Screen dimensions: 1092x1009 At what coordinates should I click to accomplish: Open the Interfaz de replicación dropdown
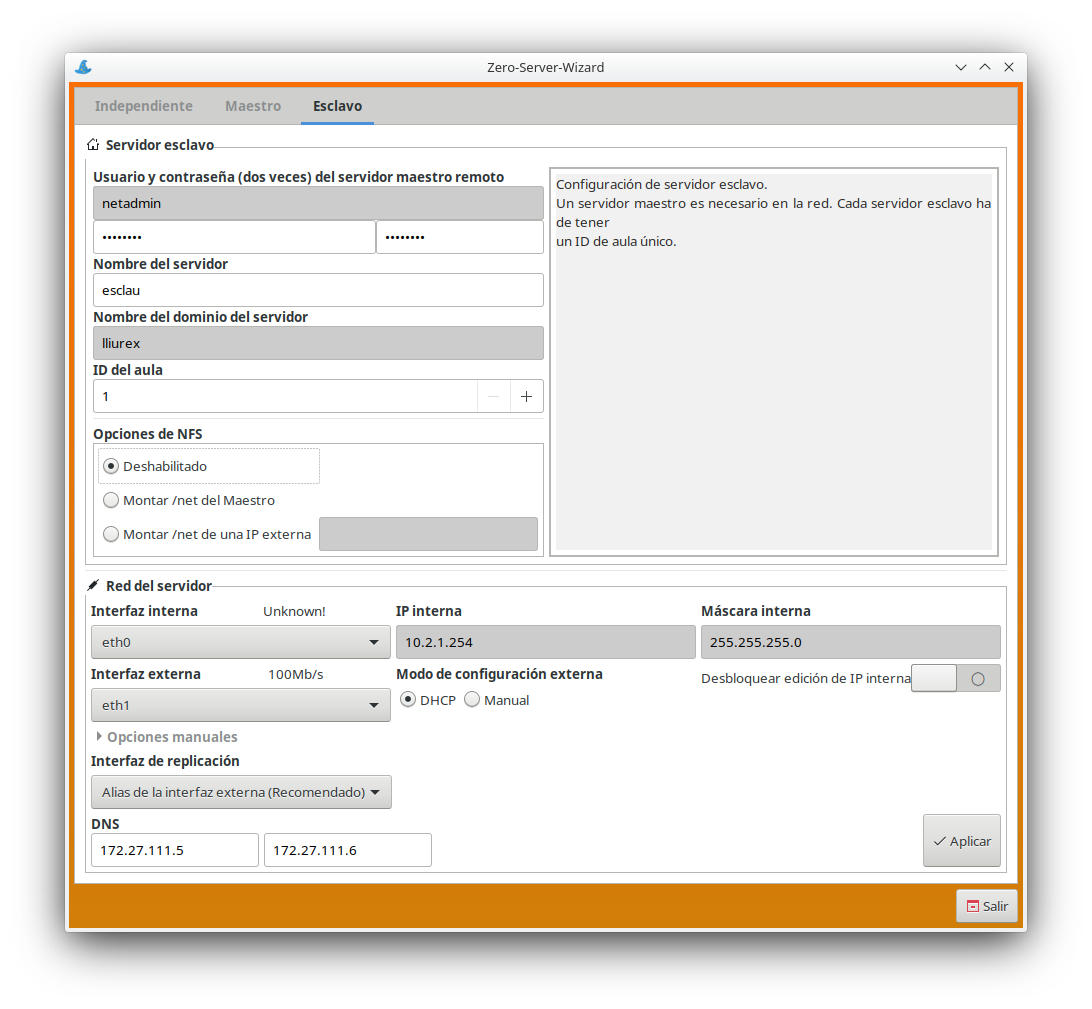[240, 792]
